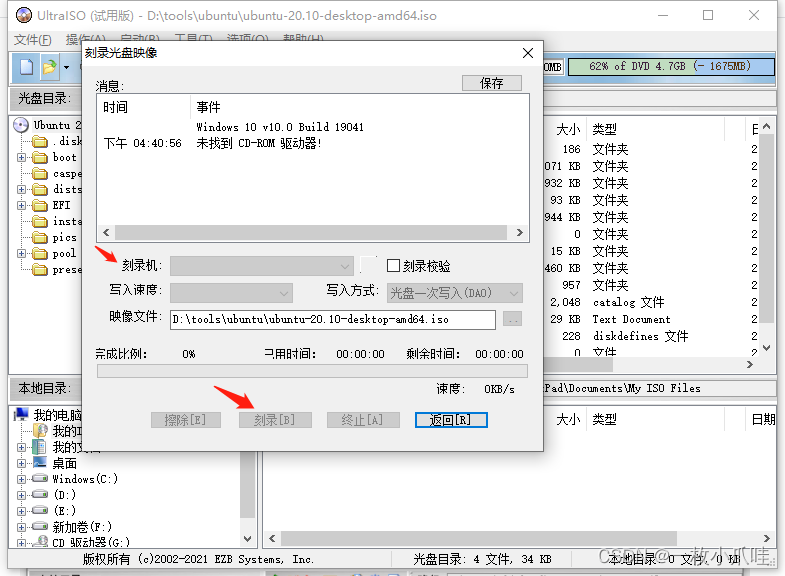Click the 刻录[B] button
This screenshot has width=785, height=576.
point(275,420)
